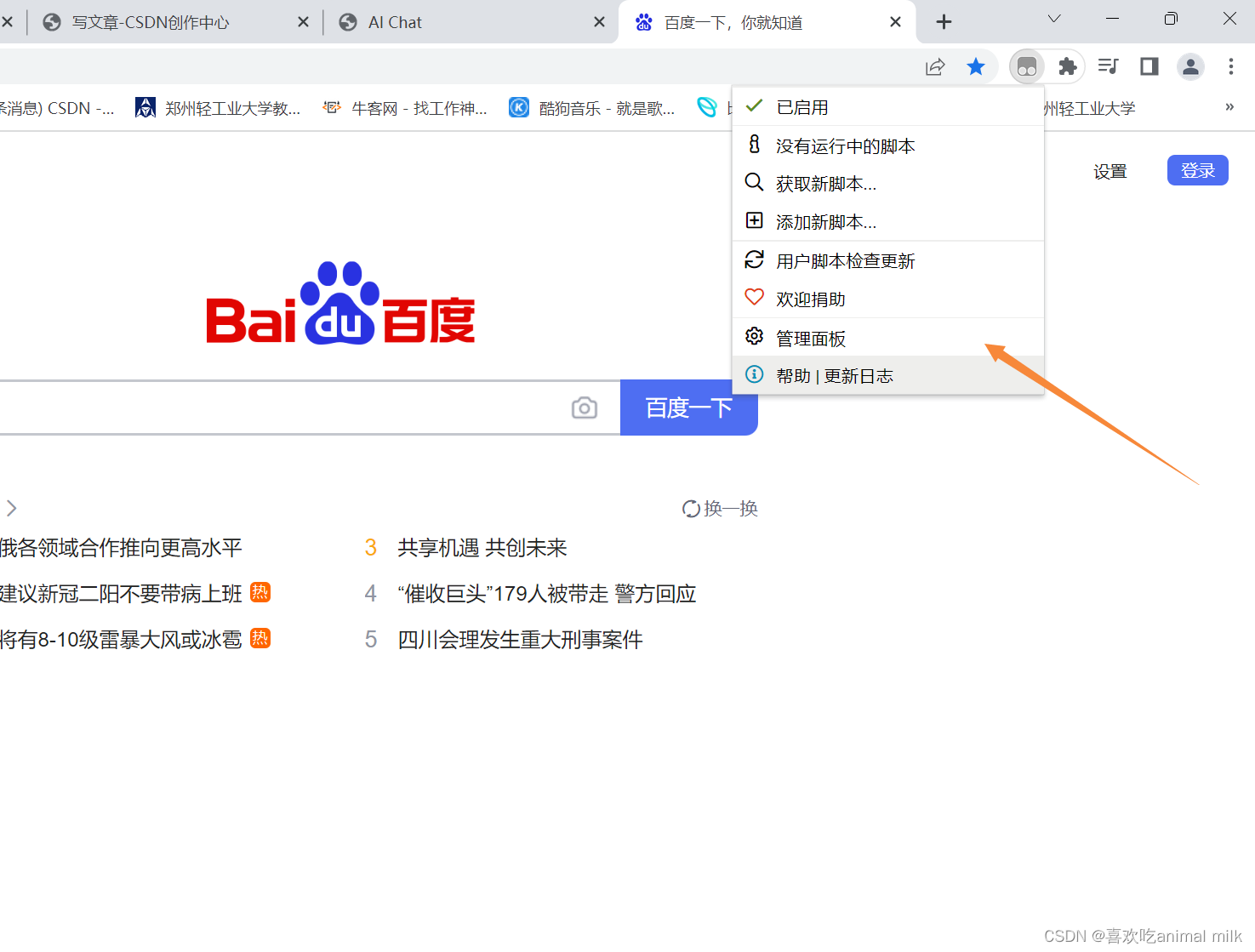
Task: Select 用户脚本检查更新 menu item
Action: tap(888, 260)
